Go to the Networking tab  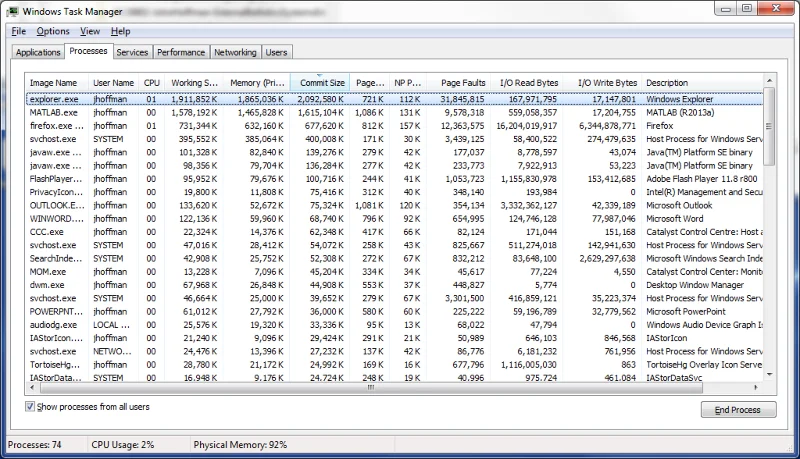[x=235, y=52]
